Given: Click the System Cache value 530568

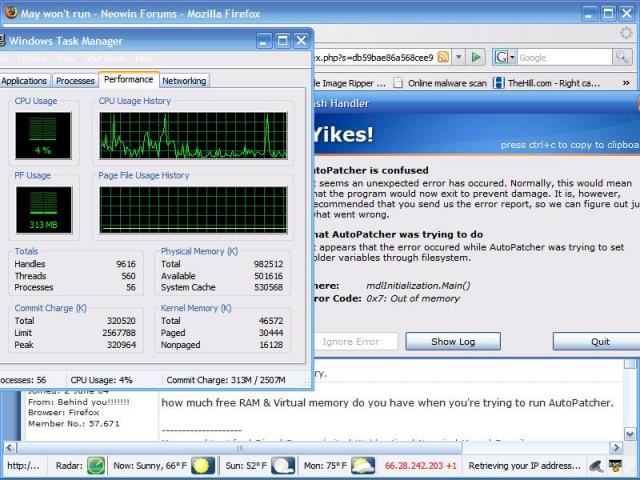Looking at the screenshot, I should pos(268,287).
